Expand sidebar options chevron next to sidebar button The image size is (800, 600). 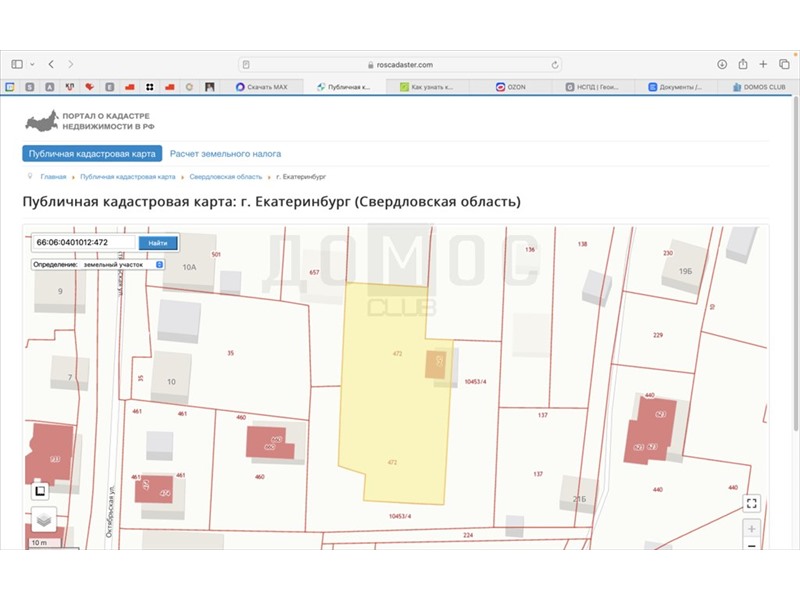pyautogui.click(x=32, y=64)
